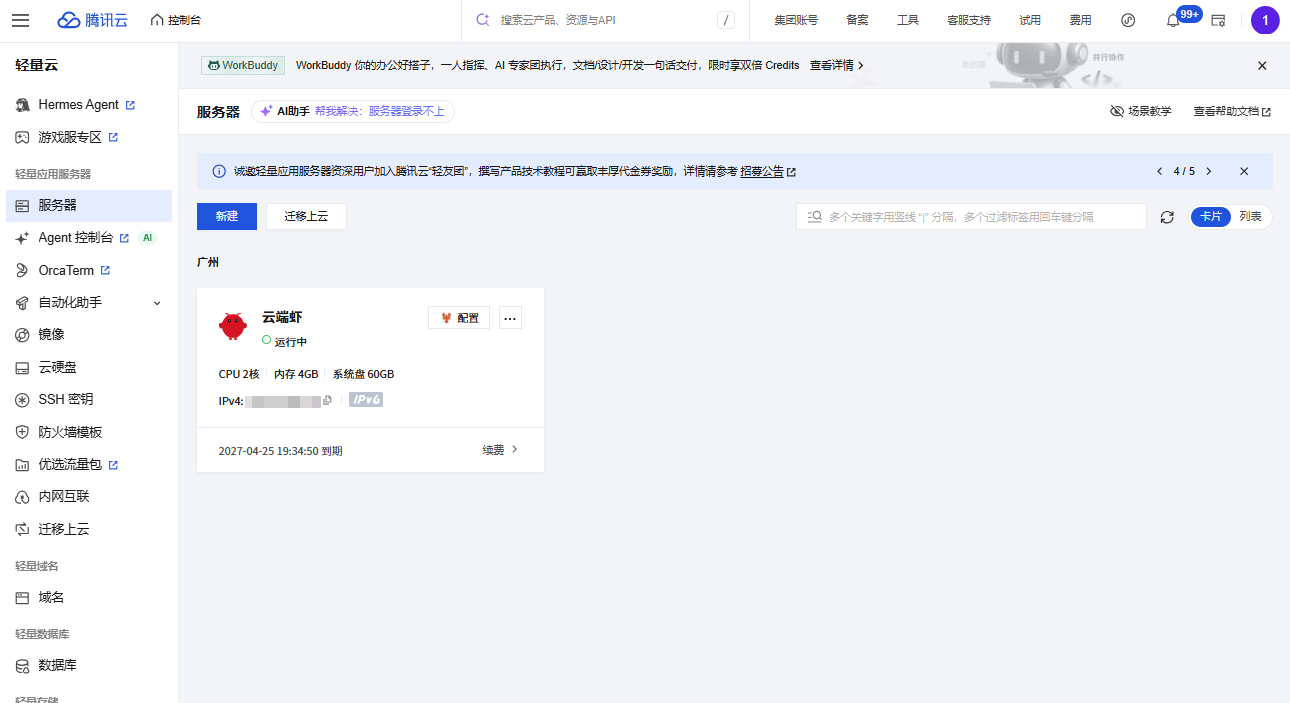Focus the server keyword filter field
This screenshot has width=1290, height=703.
click(x=971, y=217)
